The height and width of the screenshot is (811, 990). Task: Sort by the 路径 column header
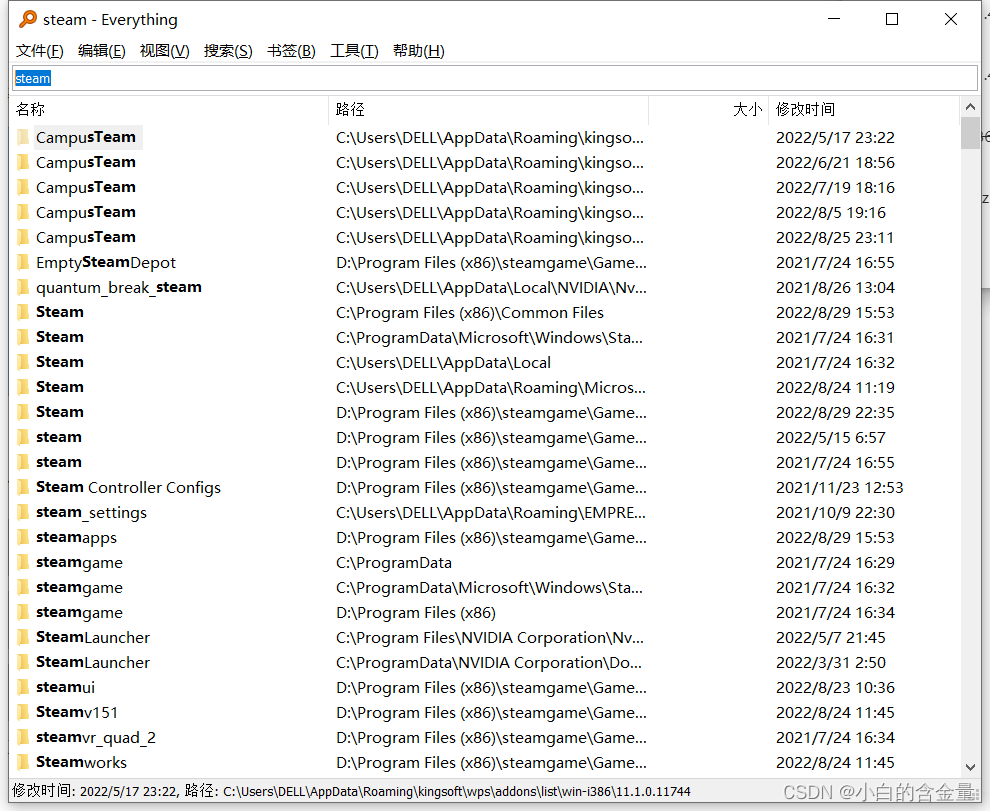pyautogui.click(x=489, y=109)
